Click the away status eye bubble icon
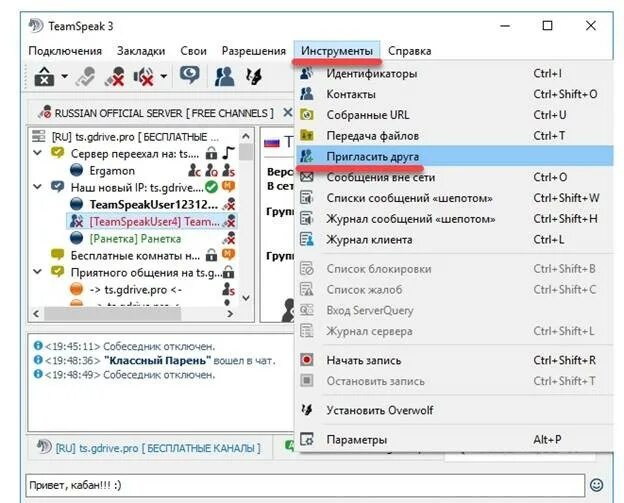Viewport: 624px width, 503px height. [x=189, y=75]
